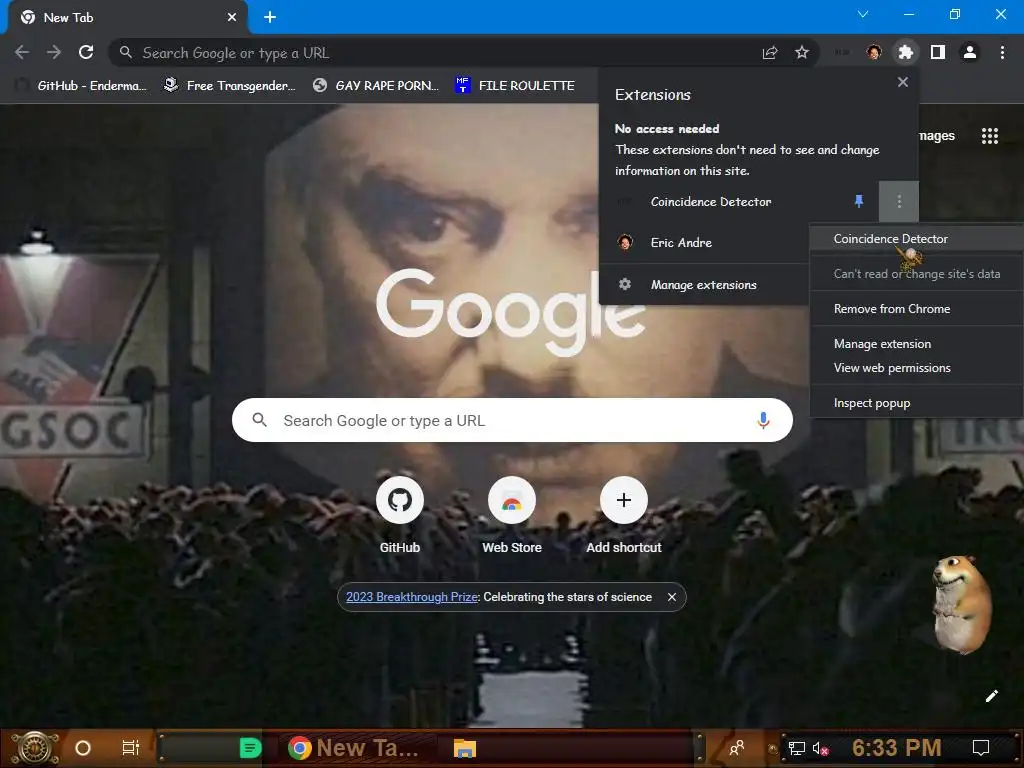1024x768 pixels.
Task: Open the FILE ROULETTE bookmark
Action: point(515,86)
